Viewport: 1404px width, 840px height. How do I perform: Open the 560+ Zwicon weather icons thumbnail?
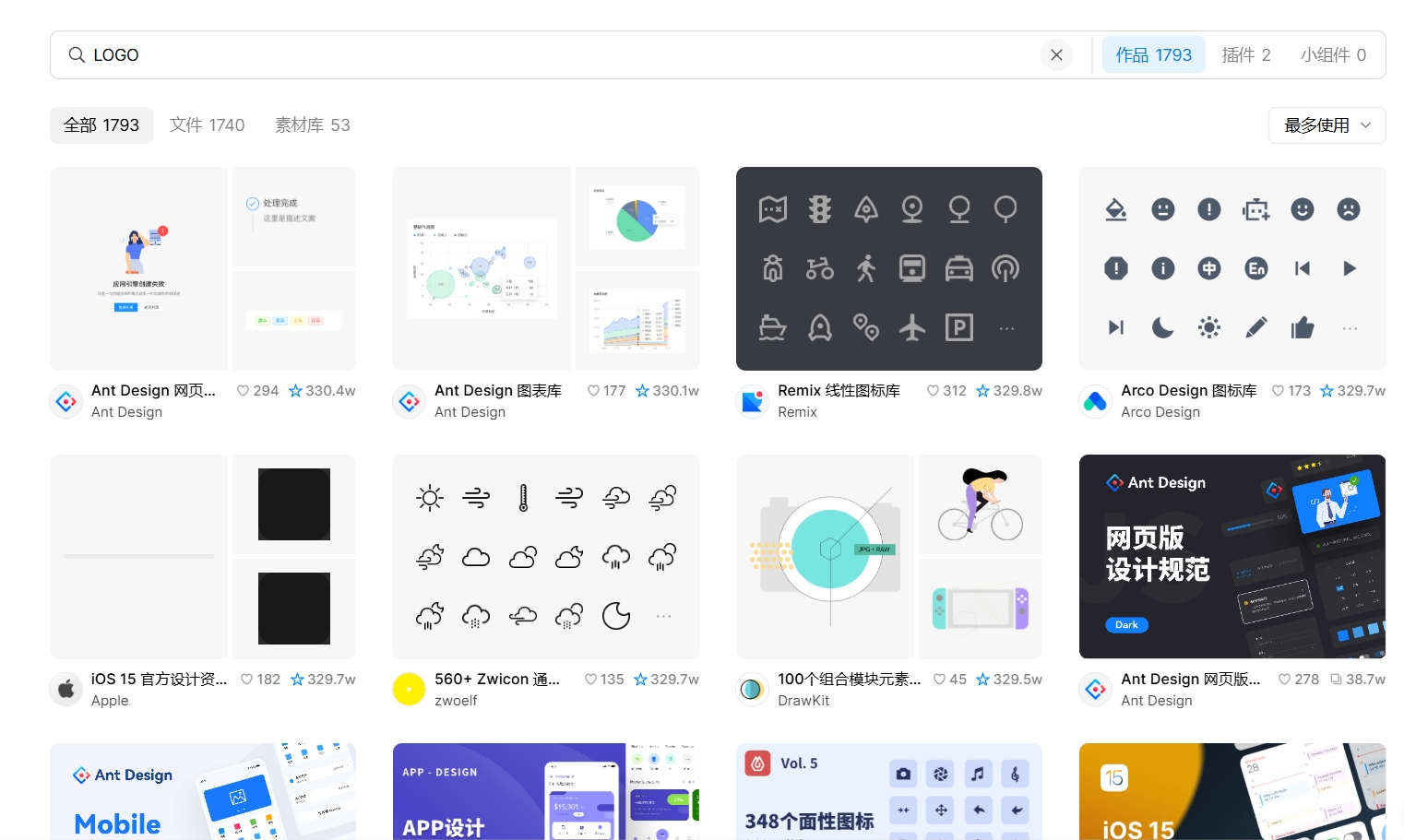[546, 557]
